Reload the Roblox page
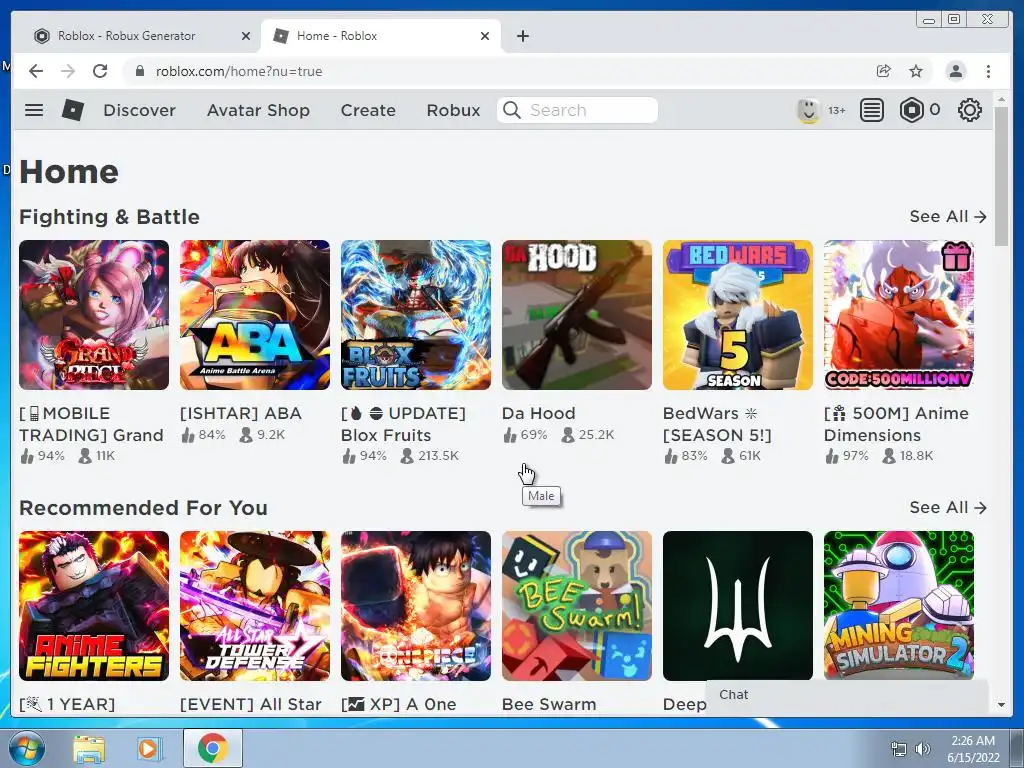1024x768 pixels. coord(100,71)
